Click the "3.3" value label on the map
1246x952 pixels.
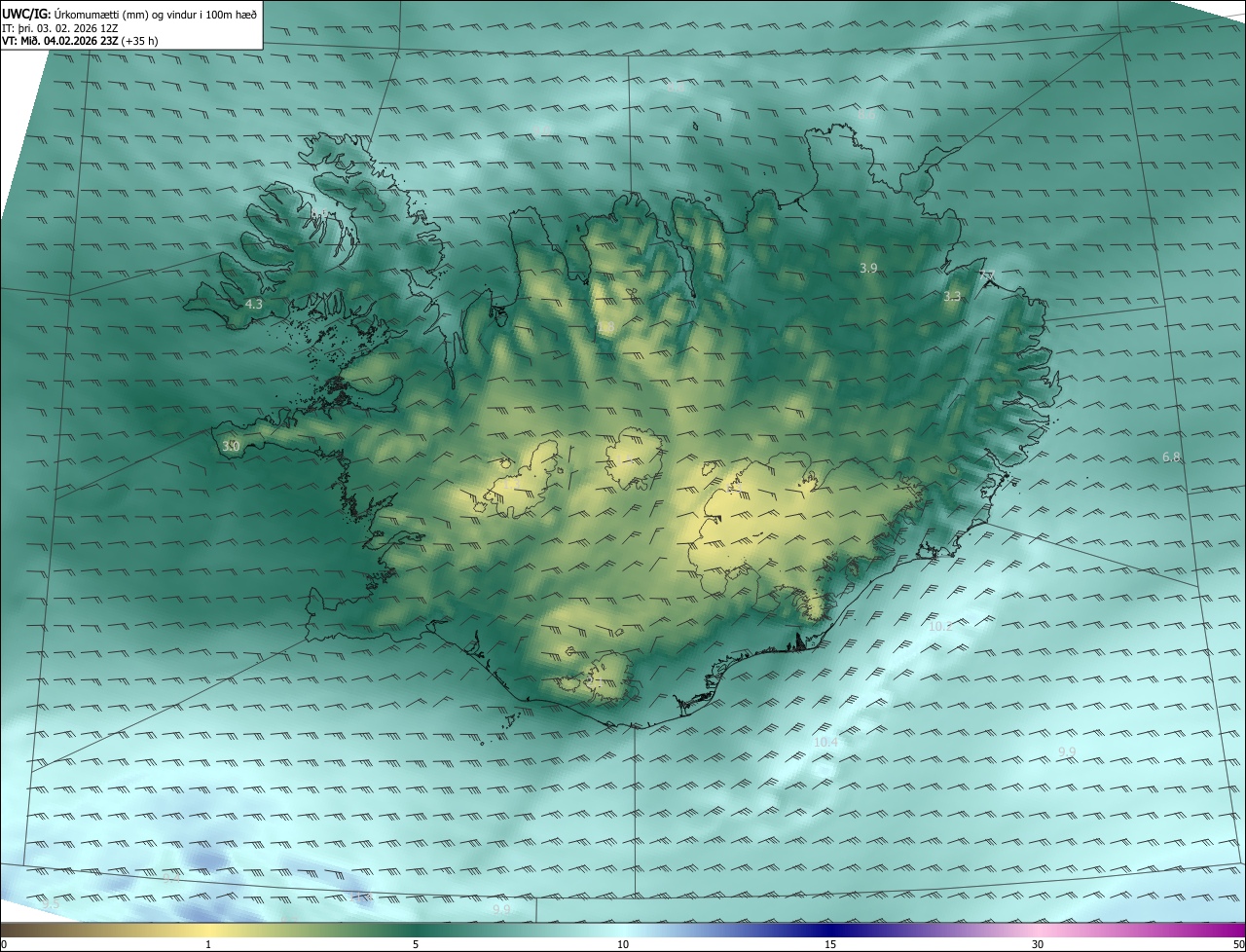coord(952,296)
